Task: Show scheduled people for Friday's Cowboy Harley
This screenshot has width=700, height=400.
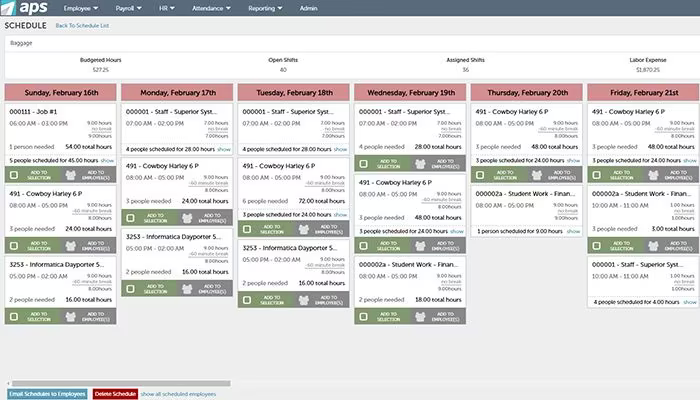Action: (x=690, y=160)
